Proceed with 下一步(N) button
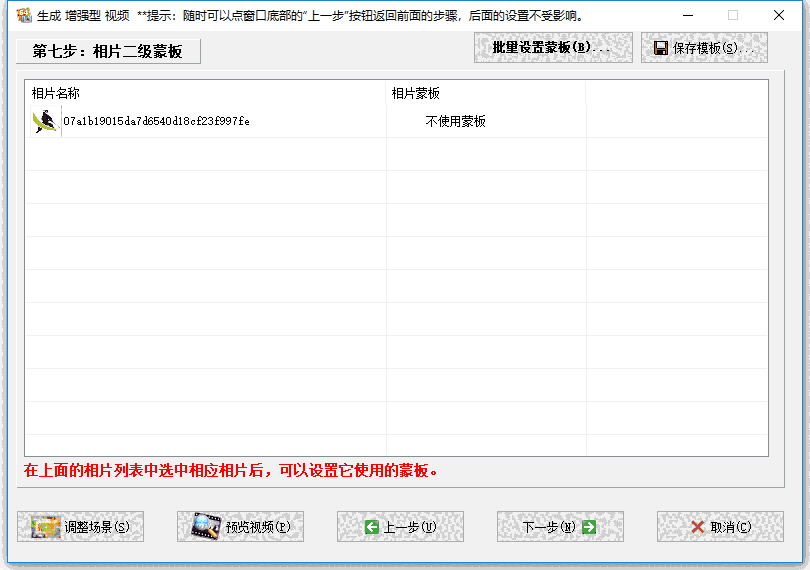The image size is (810, 570). click(560, 527)
